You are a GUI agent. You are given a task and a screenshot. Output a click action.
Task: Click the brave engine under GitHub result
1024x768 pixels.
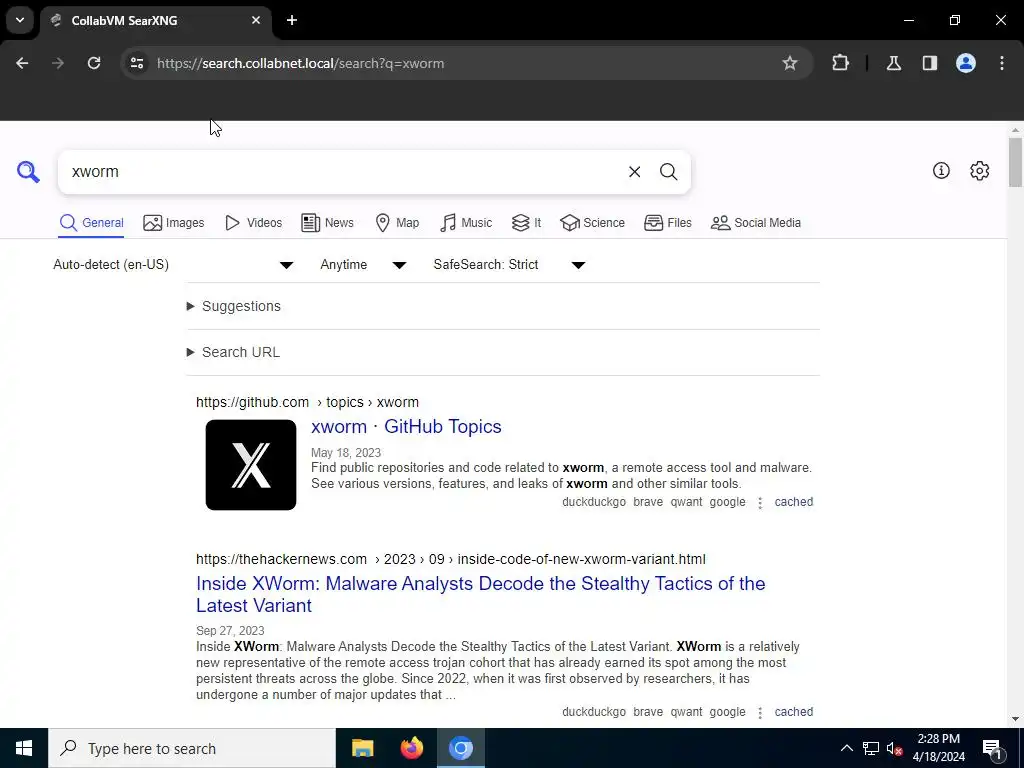(648, 502)
